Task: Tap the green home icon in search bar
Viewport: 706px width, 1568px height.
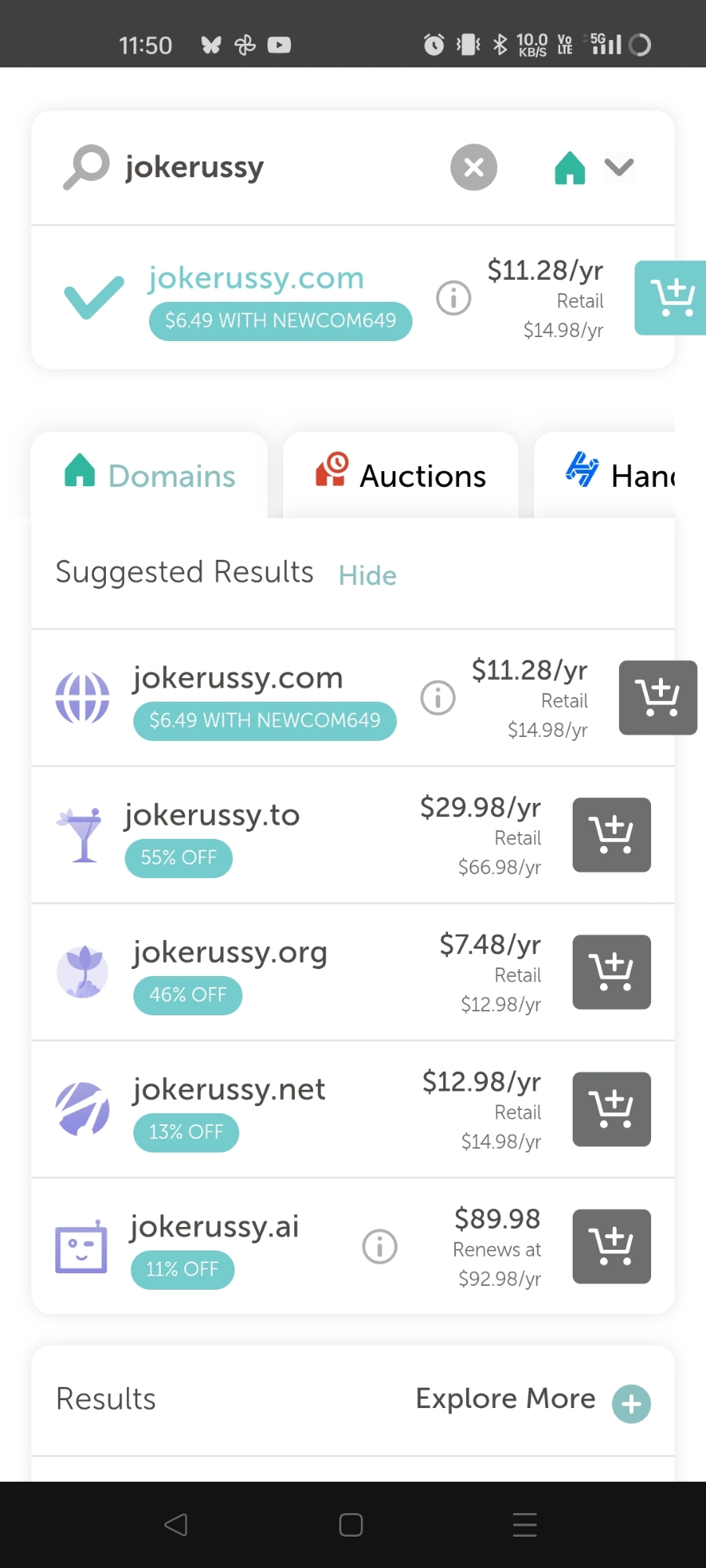Action: [570, 167]
